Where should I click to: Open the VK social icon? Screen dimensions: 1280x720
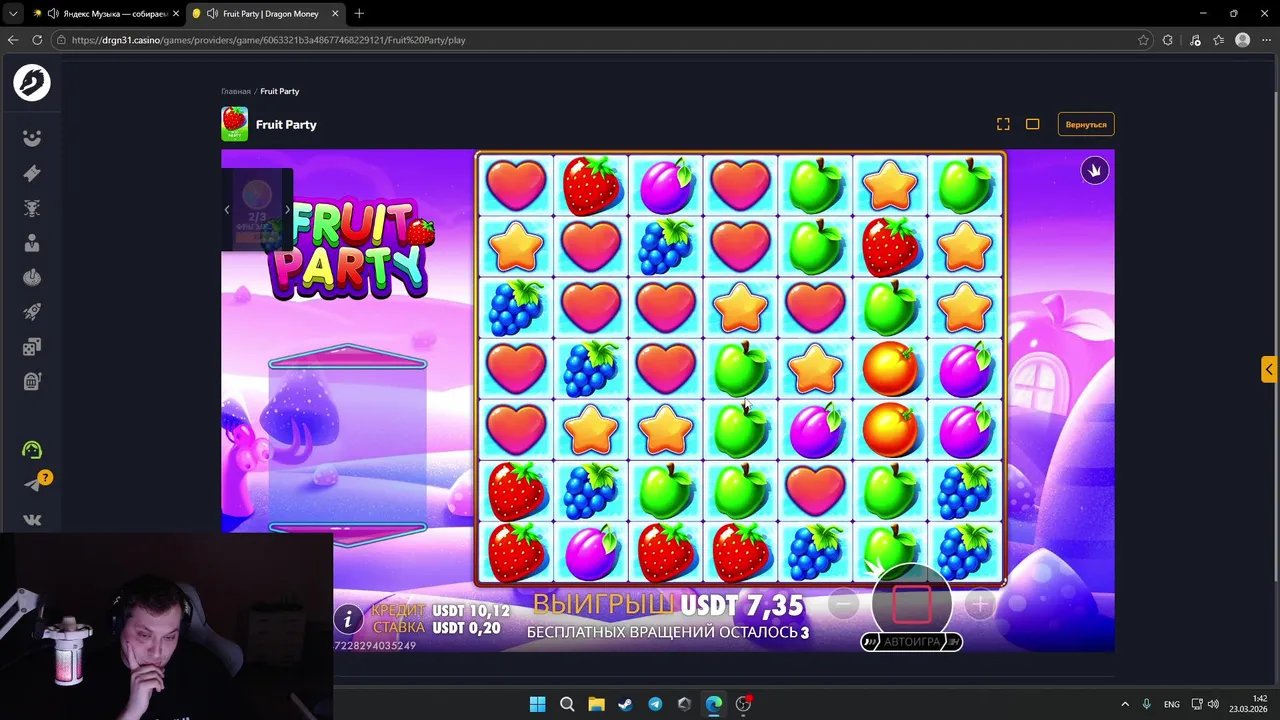32,520
